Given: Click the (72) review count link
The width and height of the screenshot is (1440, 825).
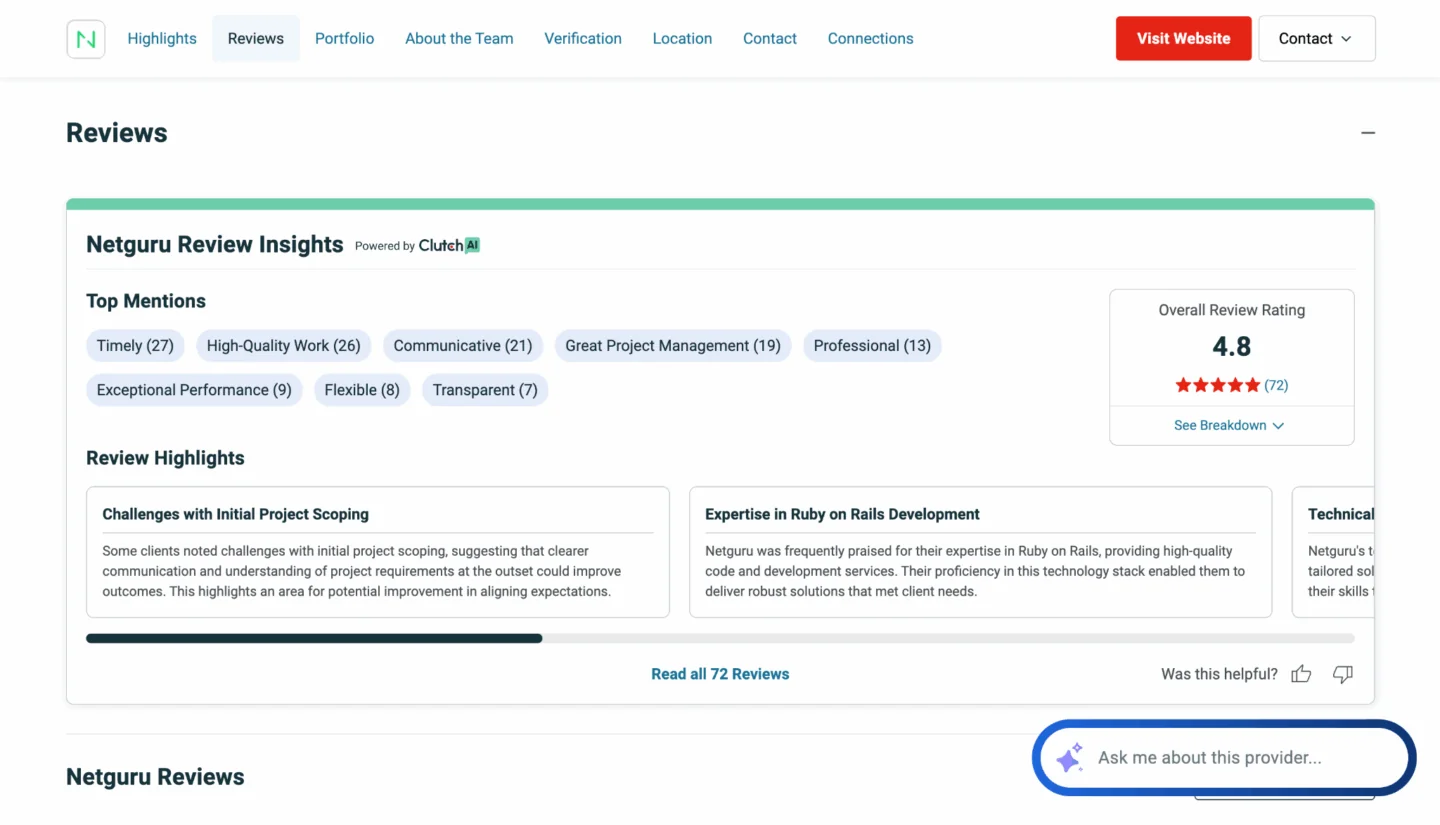Looking at the screenshot, I should point(1276,385).
